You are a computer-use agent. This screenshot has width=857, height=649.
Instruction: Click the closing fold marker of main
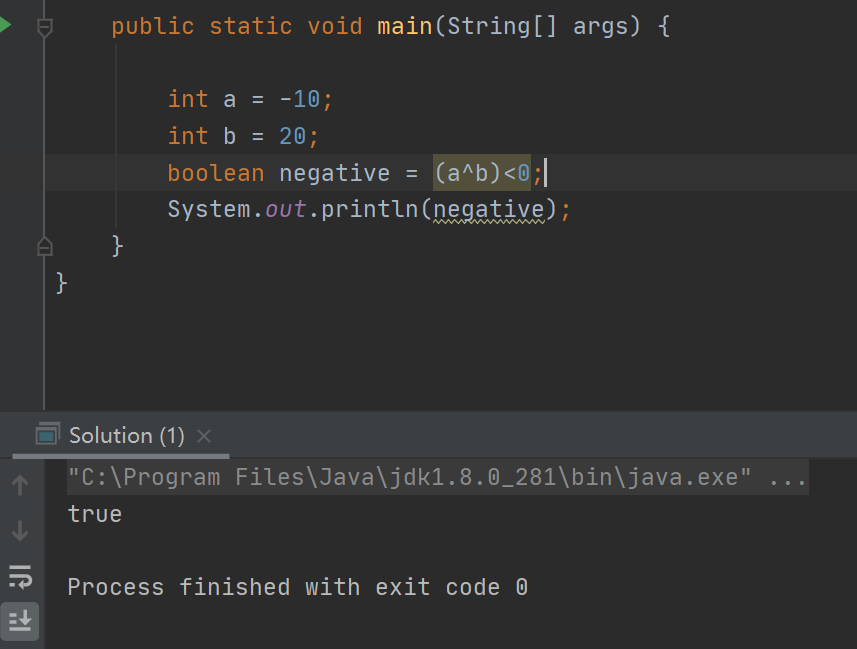pos(44,245)
